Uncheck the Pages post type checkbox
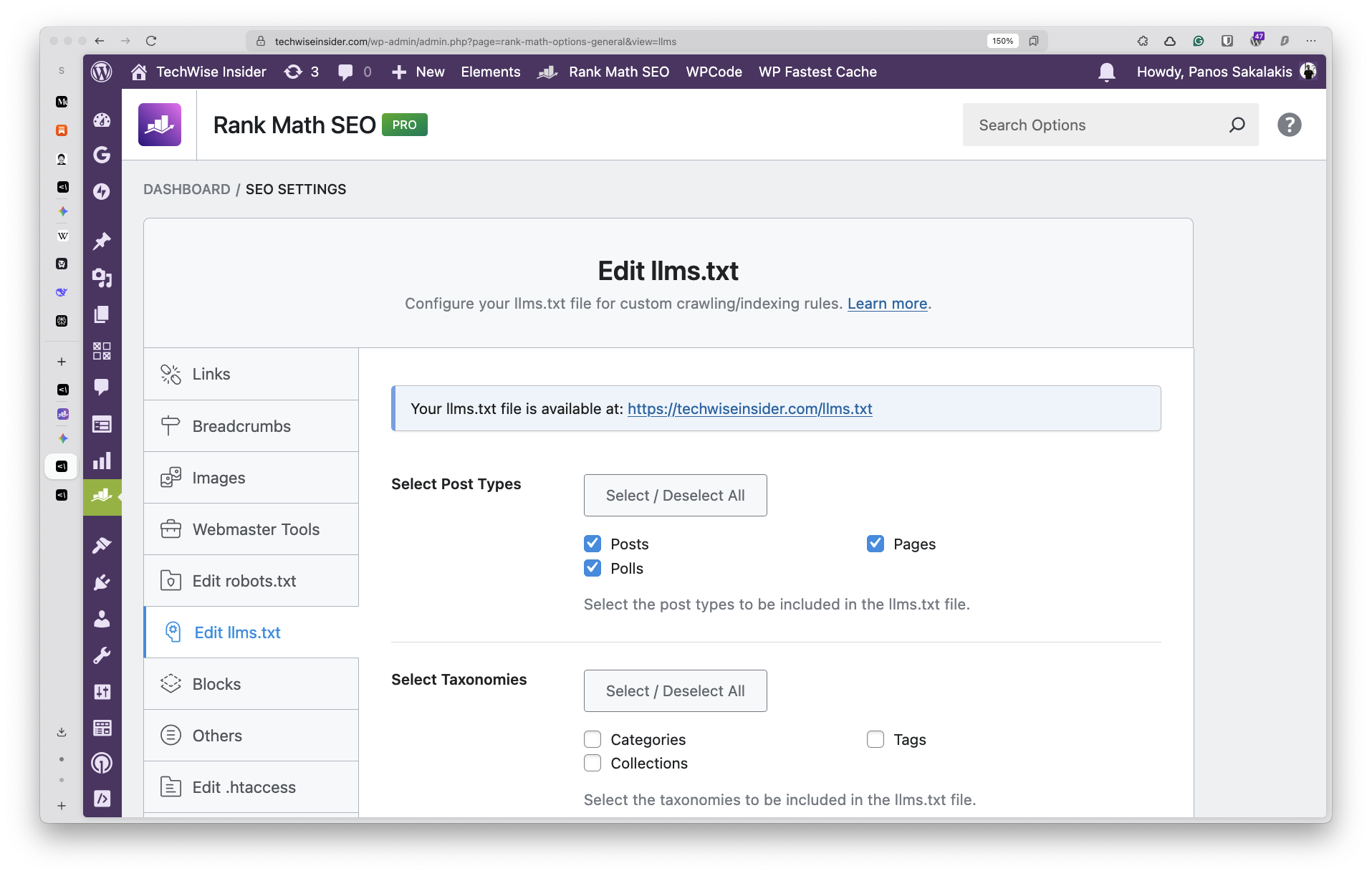Image resolution: width=1372 pixels, height=876 pixels. [x=876, y=544]
